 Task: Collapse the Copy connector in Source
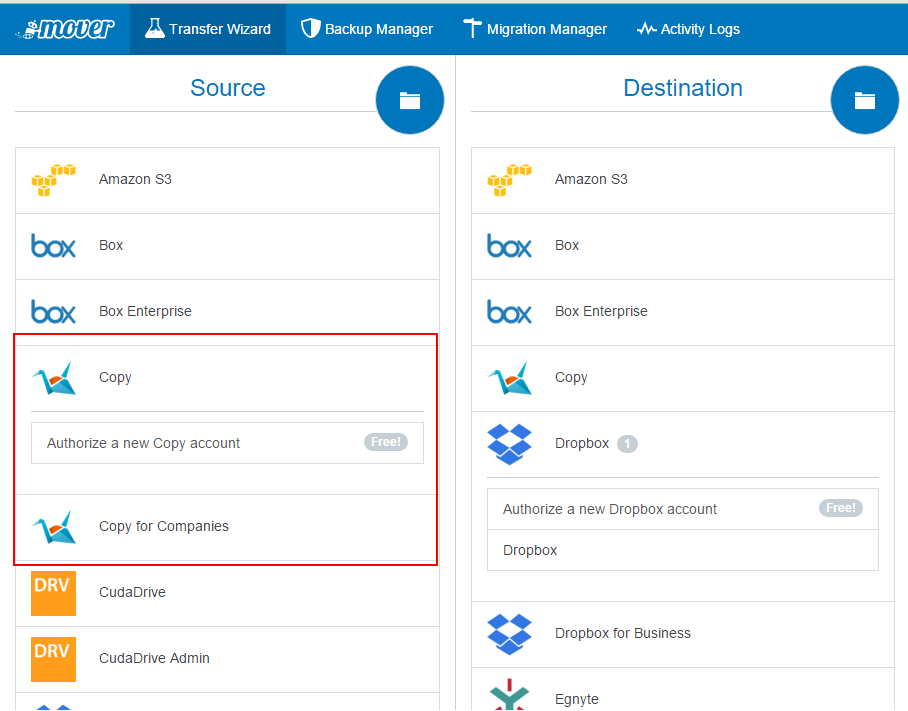pos(227,378)
